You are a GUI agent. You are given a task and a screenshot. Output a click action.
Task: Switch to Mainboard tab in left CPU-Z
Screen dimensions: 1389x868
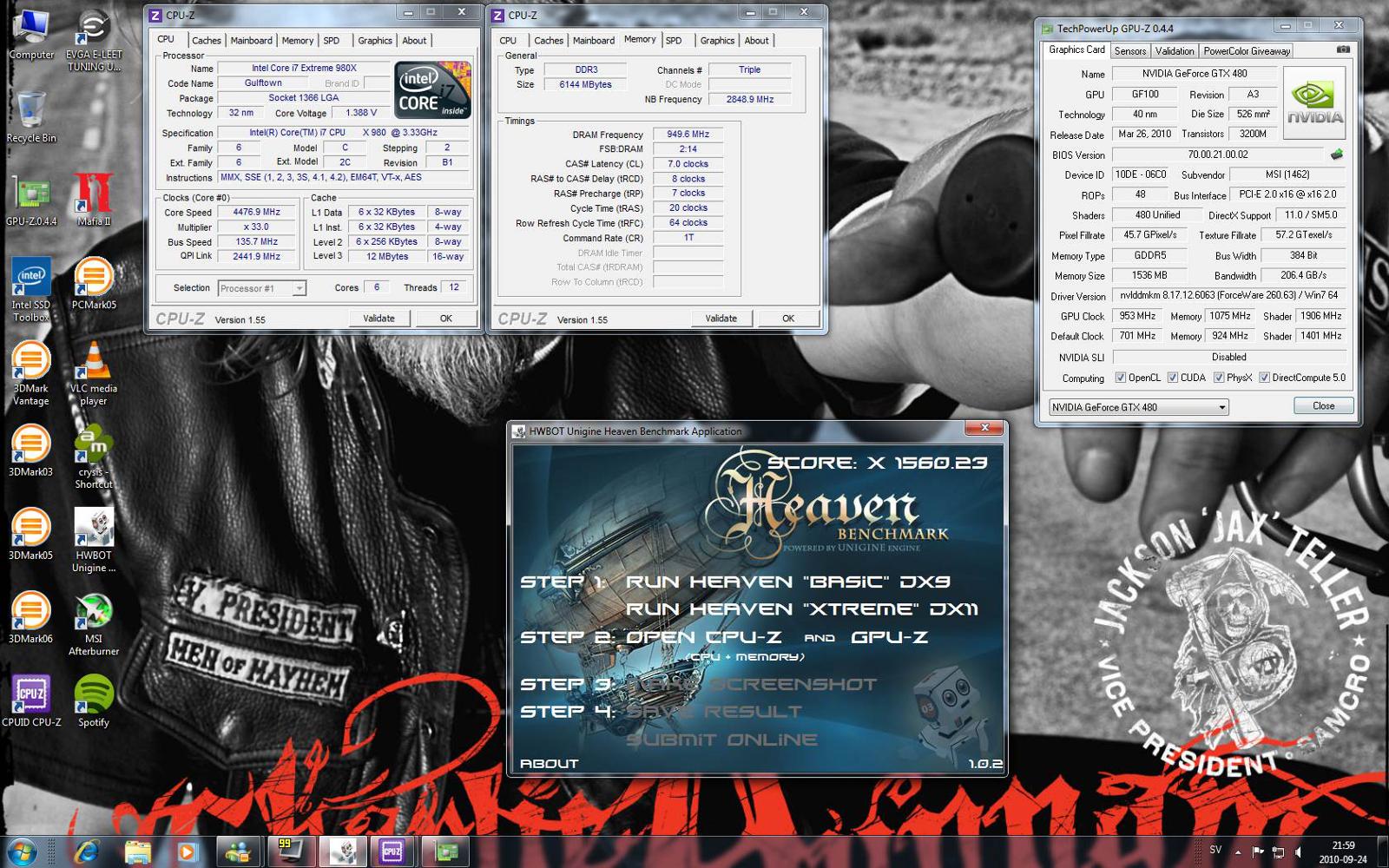coord(251,41)
